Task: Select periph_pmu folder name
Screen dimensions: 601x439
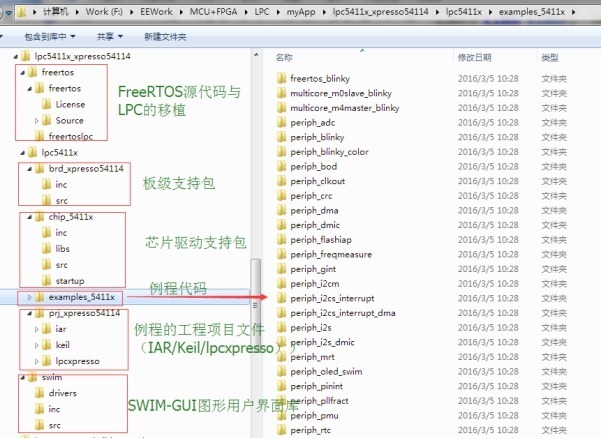Action: pyautogui.click(x=314, y=415)
